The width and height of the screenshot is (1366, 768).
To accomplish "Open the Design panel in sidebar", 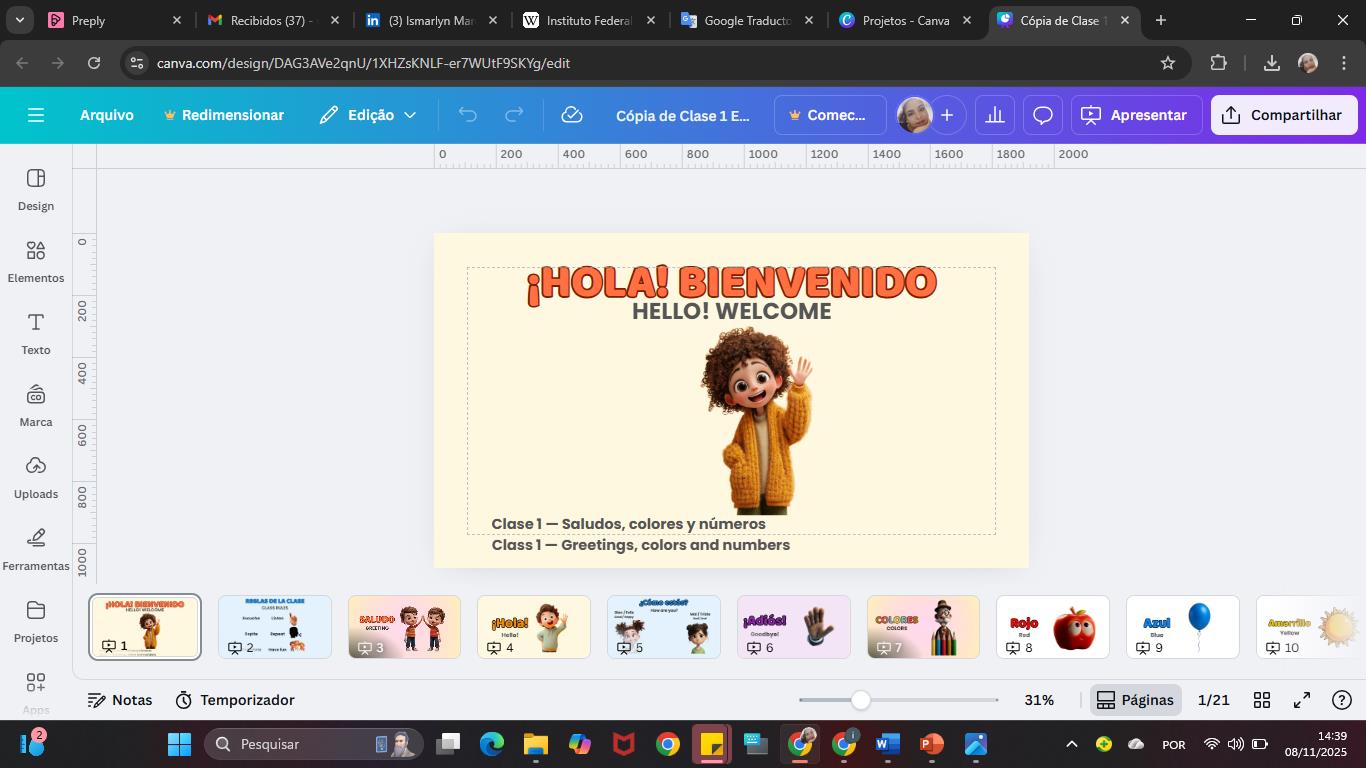I will 36,189.
